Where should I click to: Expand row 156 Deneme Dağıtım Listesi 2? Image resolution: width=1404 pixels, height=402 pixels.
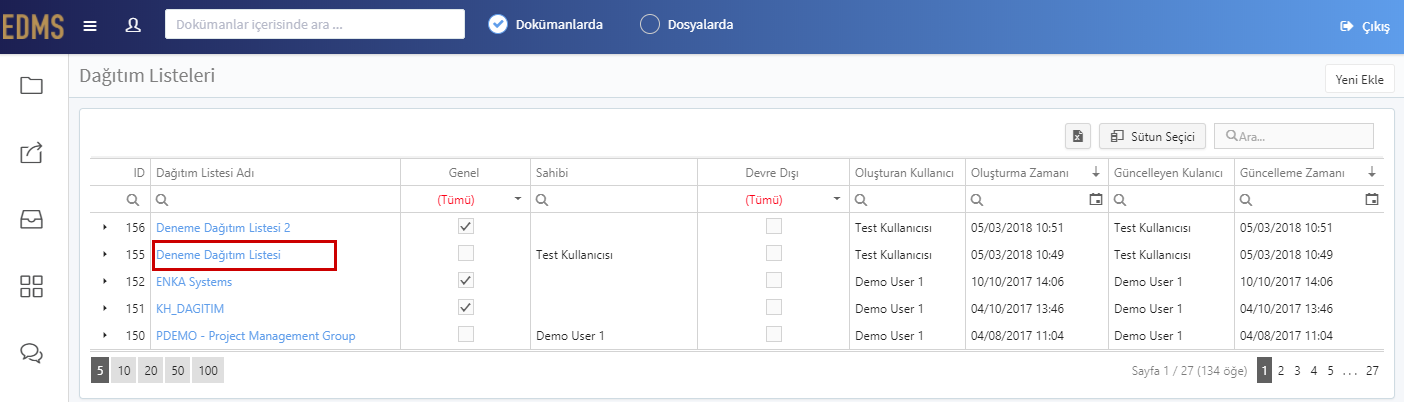click(x=105, y=227)
